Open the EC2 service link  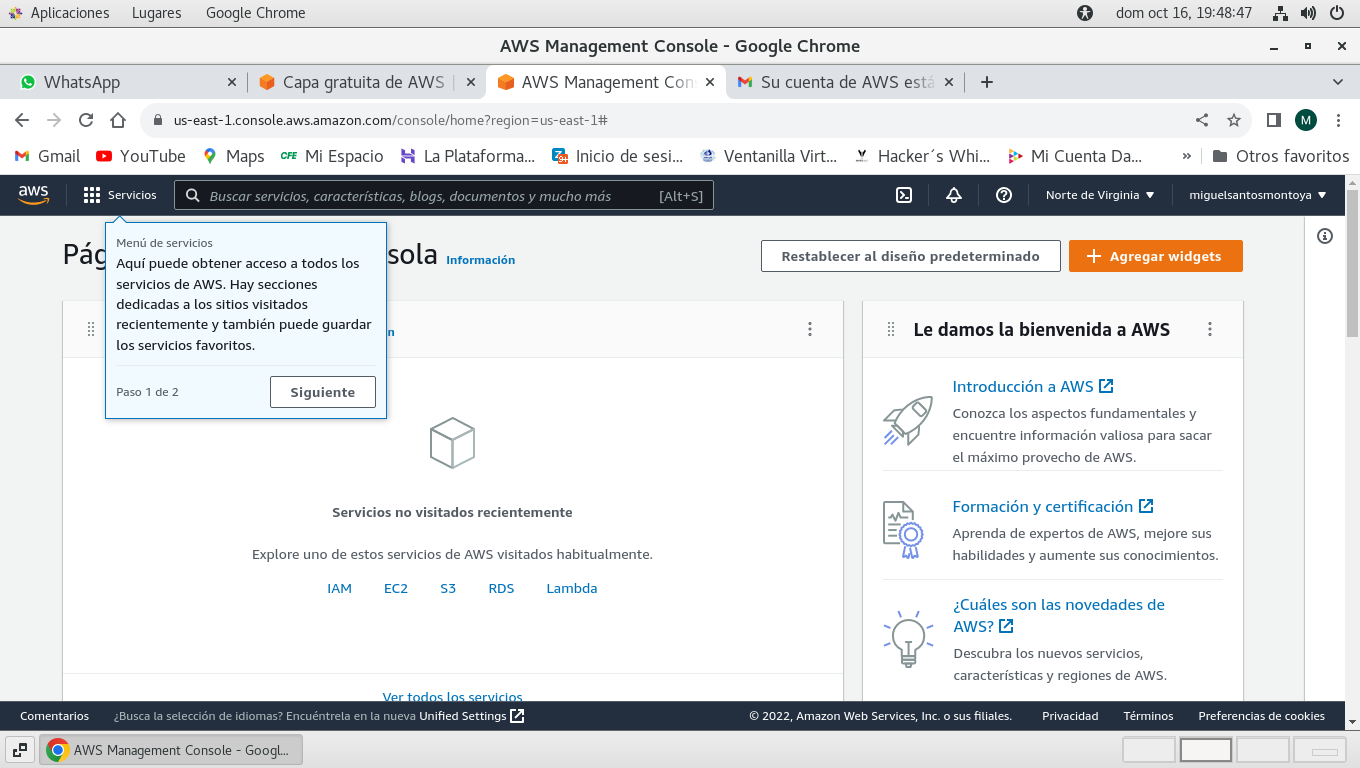click(x=396, y=588)
